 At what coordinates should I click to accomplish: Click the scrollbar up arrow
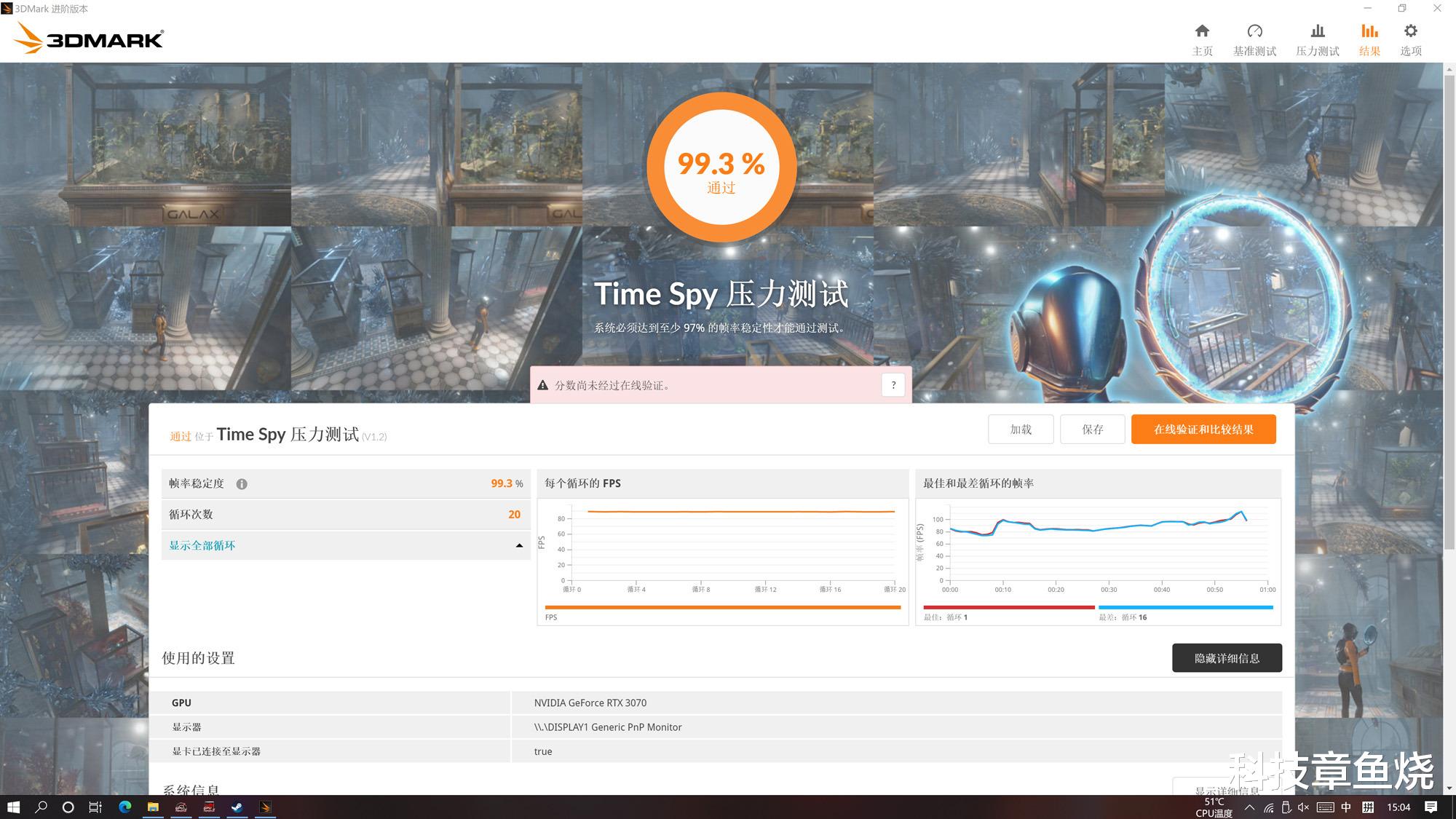coord(1449,68)
